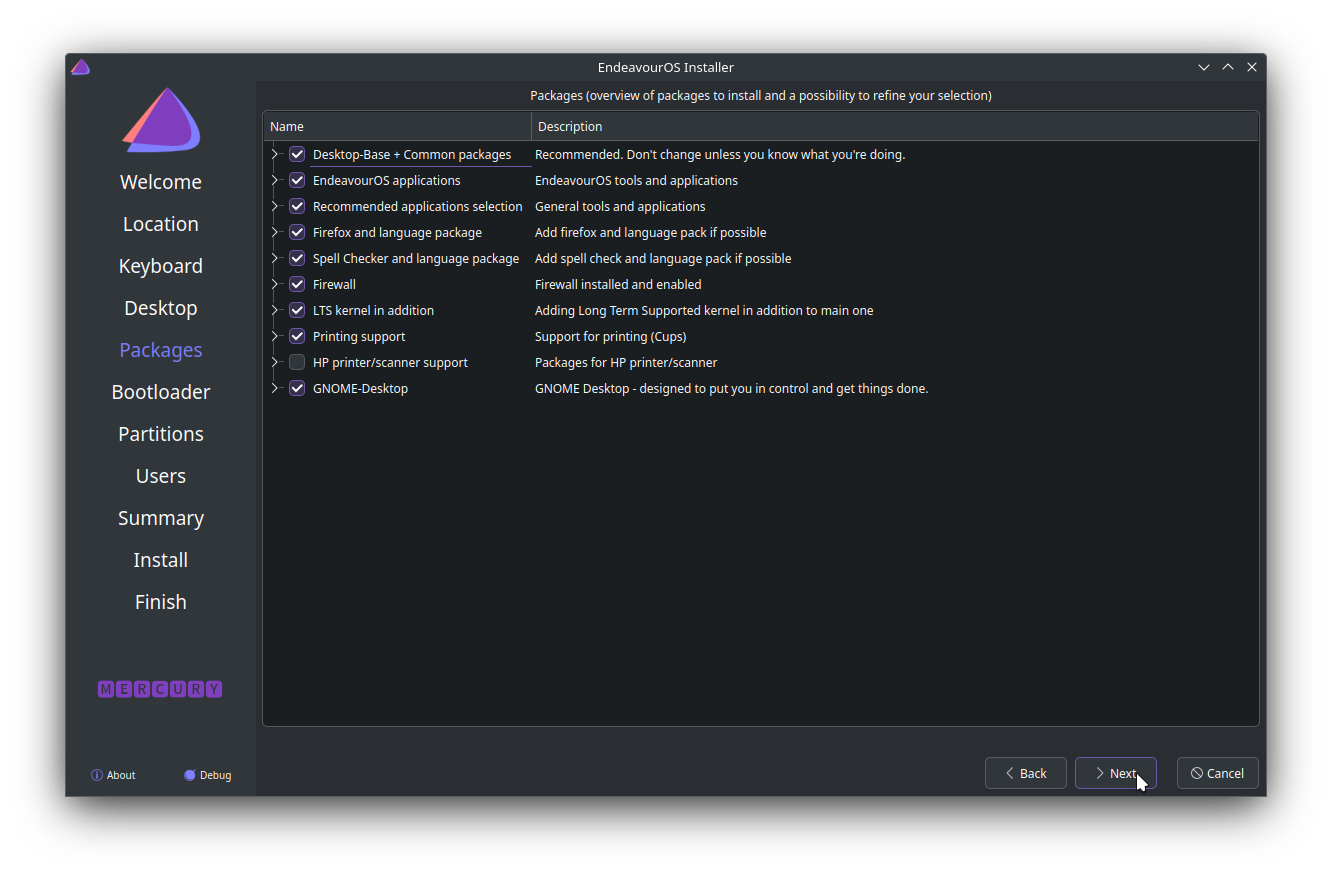Viewport: 1332px width, 874px height.
Task: Cancel the installation
Action: tap(1218, 773)
